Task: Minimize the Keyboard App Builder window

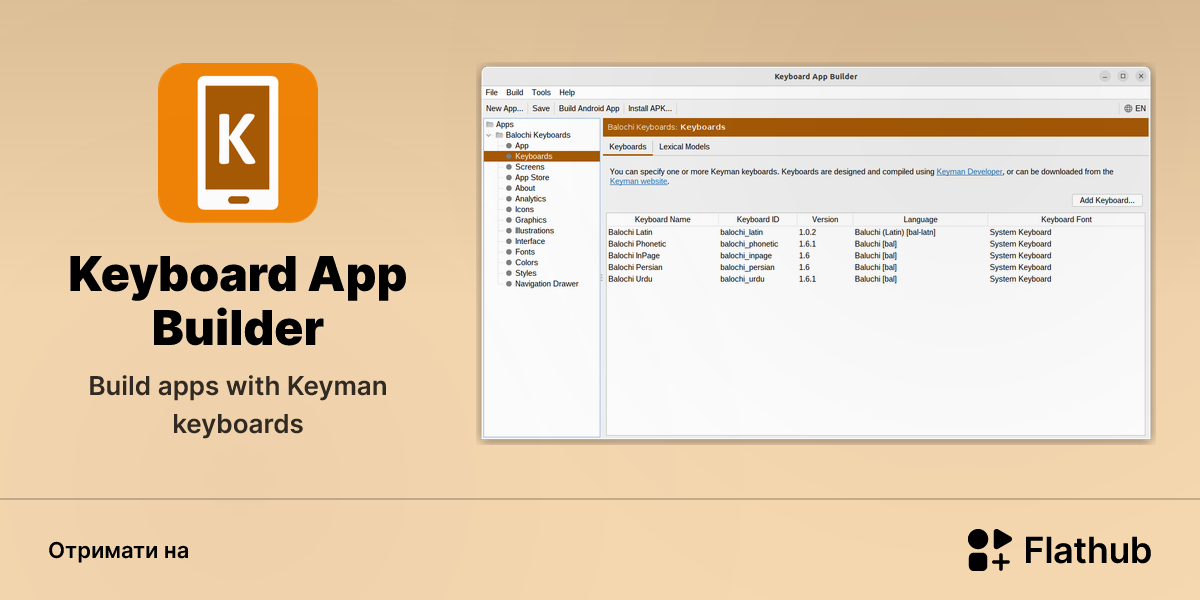Action: (1105, 76)
